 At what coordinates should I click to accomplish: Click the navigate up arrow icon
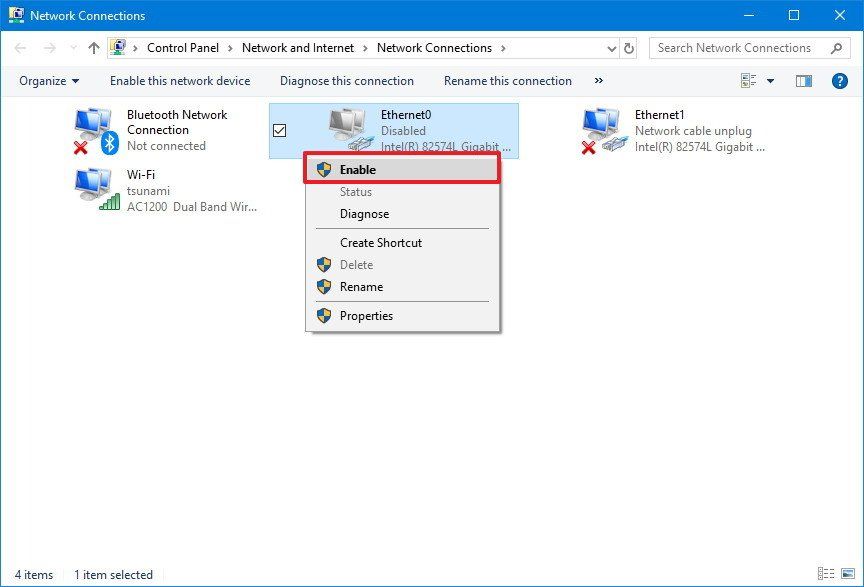pos(93,47)
